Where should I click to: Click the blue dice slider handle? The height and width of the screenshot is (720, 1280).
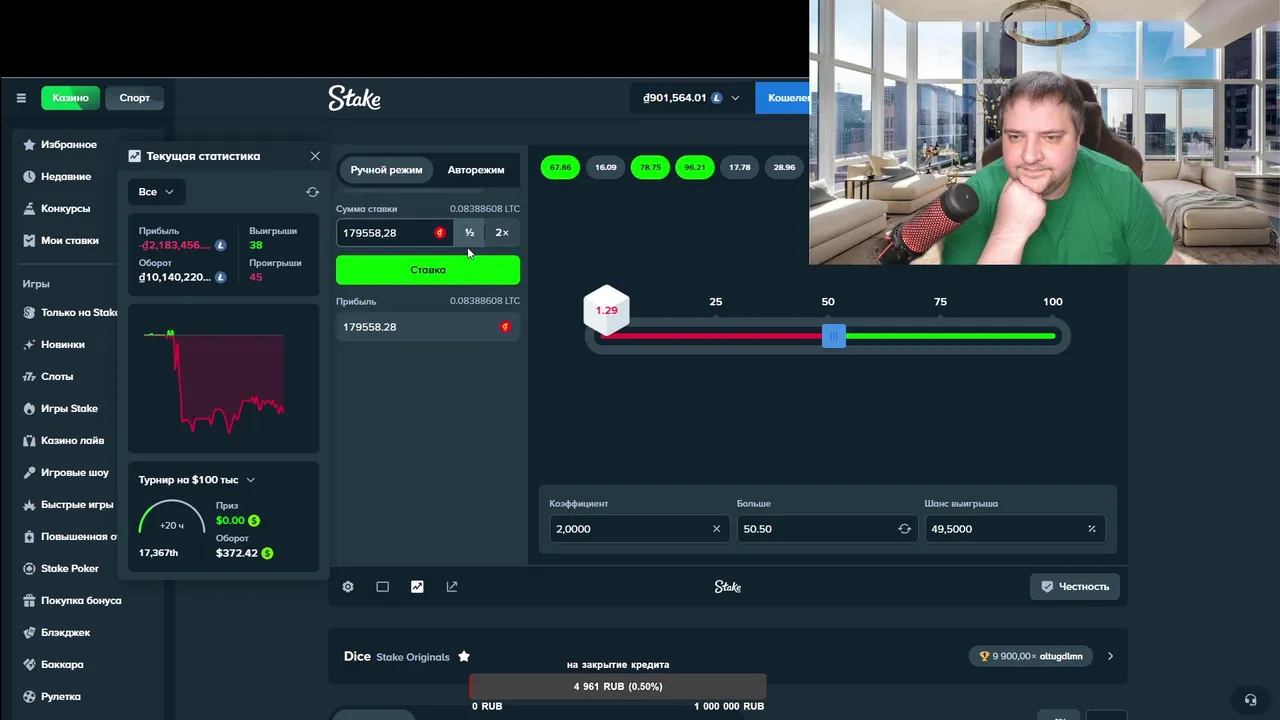click(833, 336)
